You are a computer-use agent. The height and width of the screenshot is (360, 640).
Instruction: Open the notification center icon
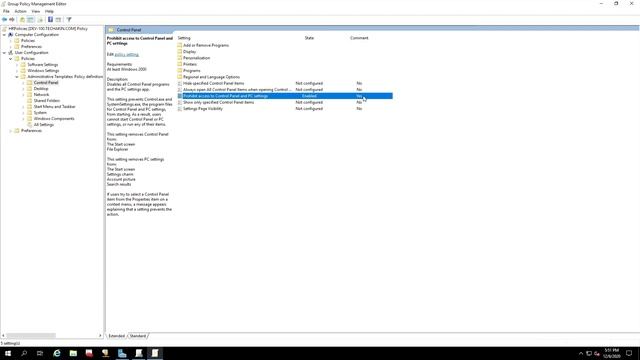(x=629, y=353)
